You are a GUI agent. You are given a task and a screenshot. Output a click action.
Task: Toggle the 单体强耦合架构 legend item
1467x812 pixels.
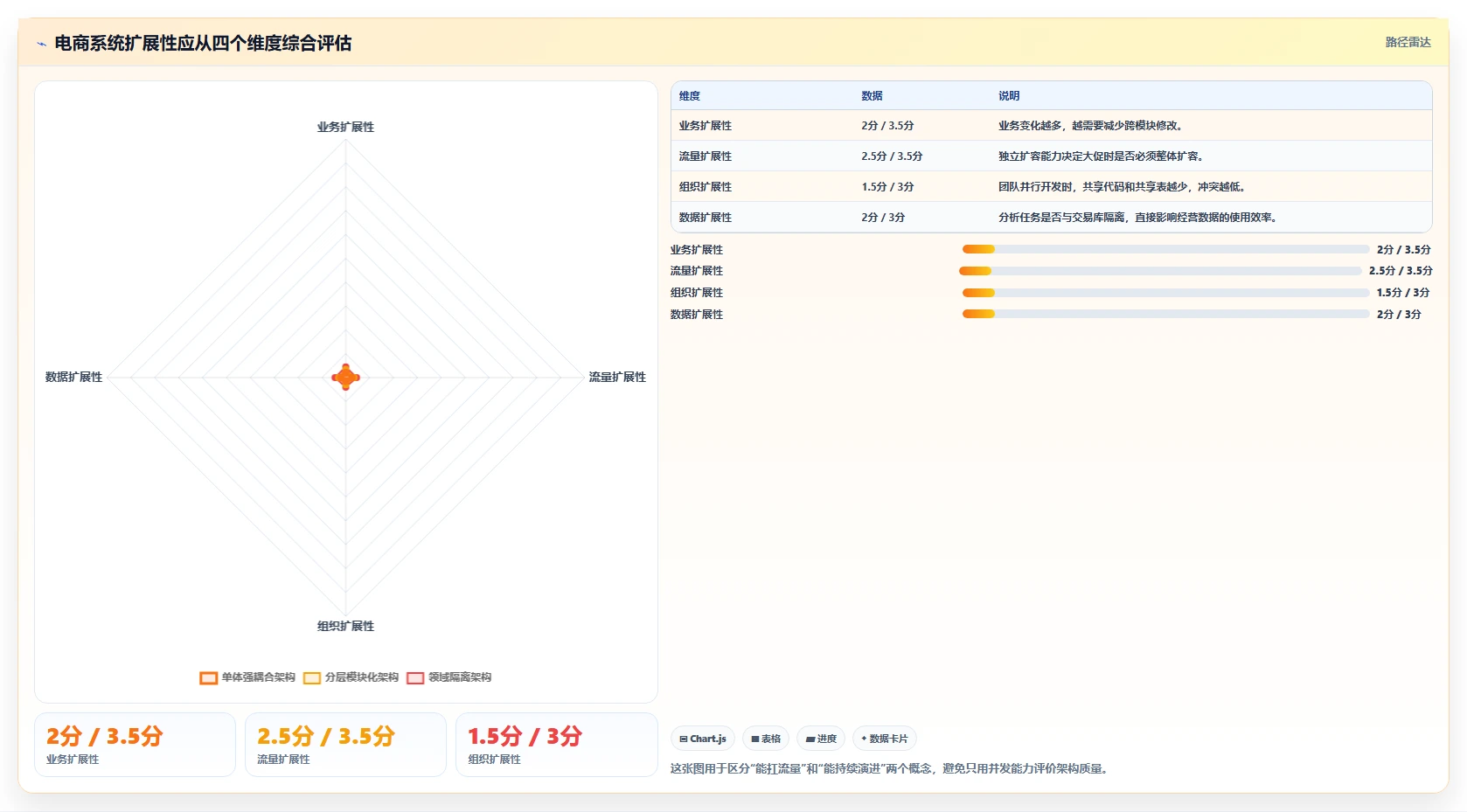click(x=247, y=677)
